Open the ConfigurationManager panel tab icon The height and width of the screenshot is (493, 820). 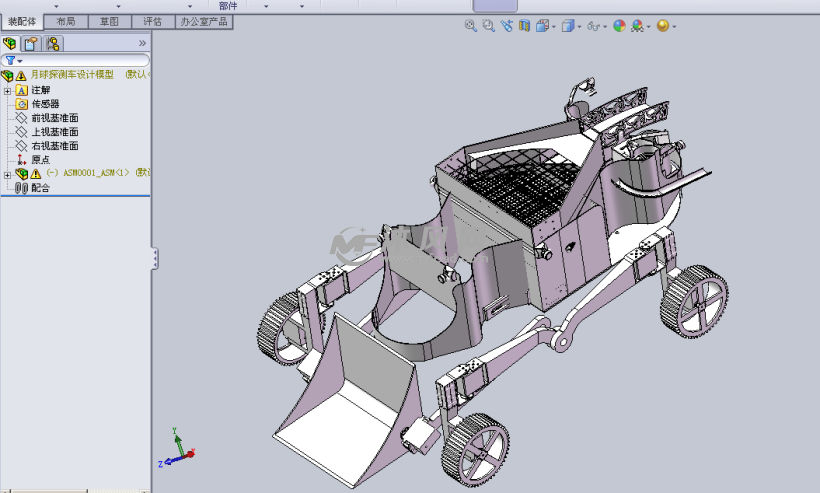tap(53, 43)
